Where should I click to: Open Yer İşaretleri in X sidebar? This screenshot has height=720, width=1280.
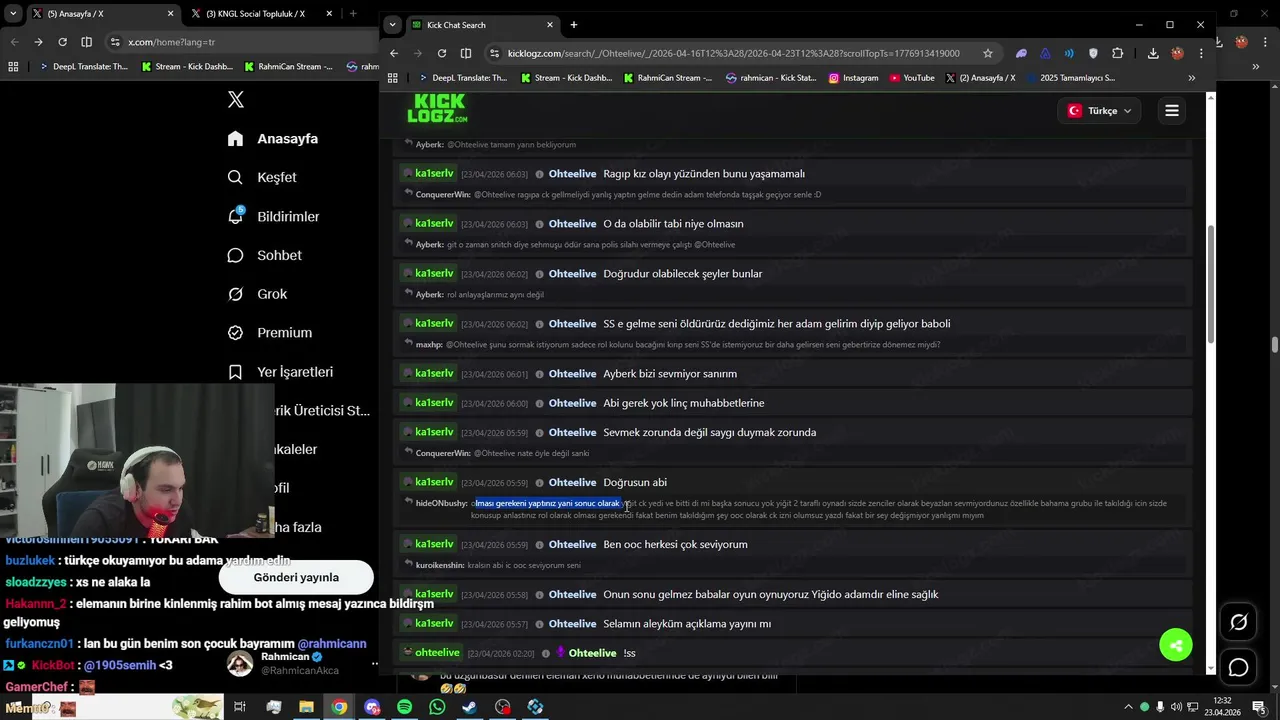pos(280,372)
